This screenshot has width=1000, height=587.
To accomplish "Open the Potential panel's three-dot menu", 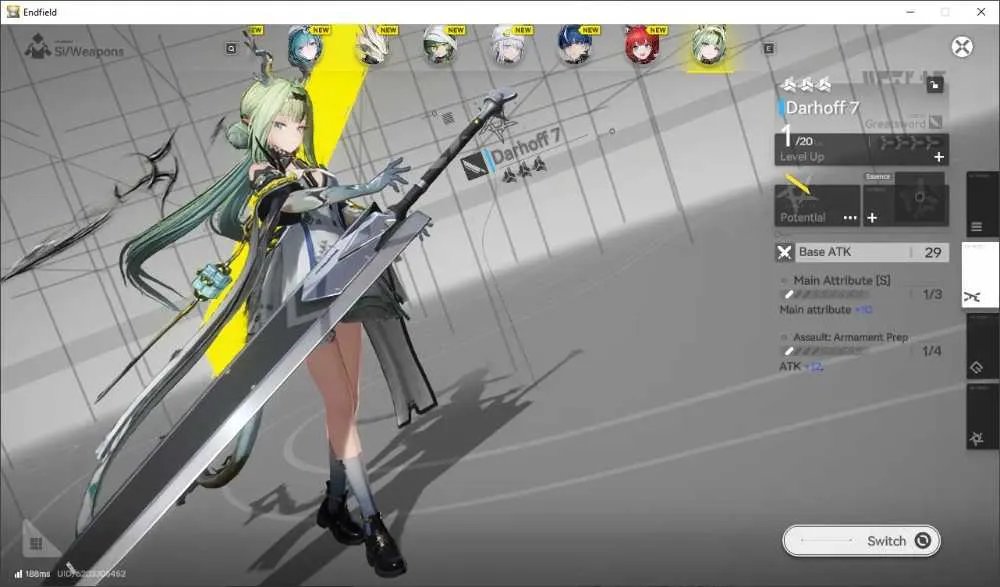I will click(x=850, y=218).
